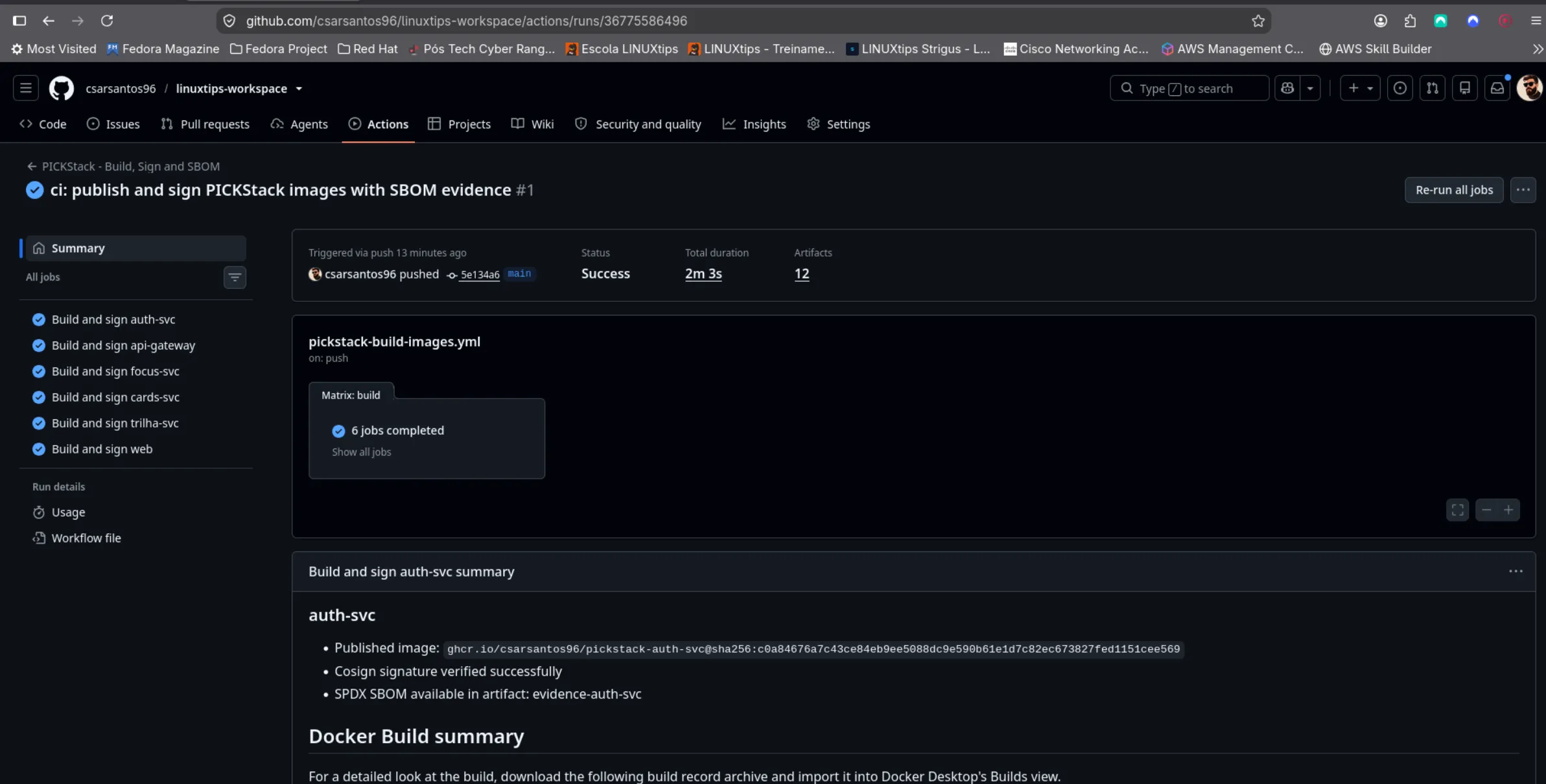Open the Copilot chat icon
The height and width of the screenshot is (784, 1546).
[1288, 88]
